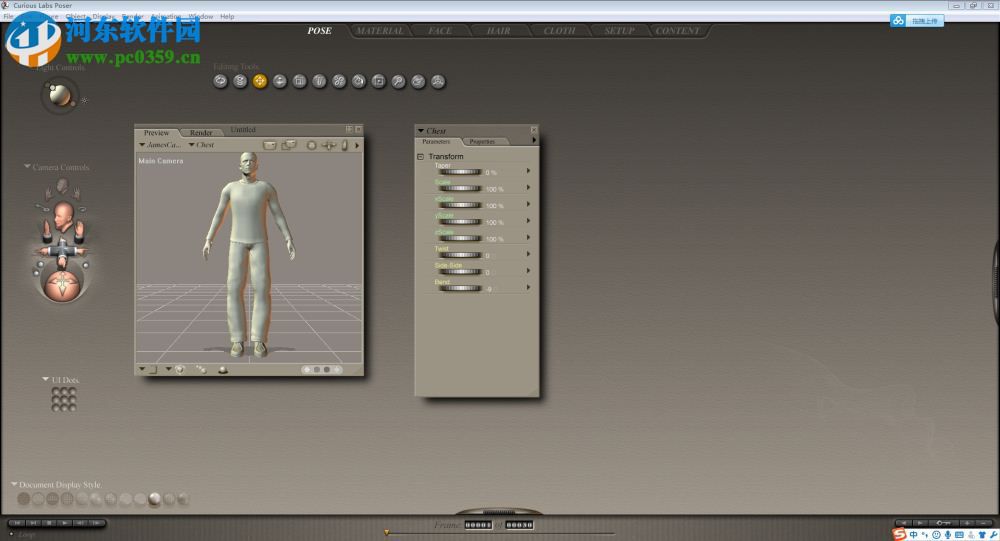Click the light sphere in Light Controls
The height and width of the screenshot is (541, 1000).
pos(60,96)
